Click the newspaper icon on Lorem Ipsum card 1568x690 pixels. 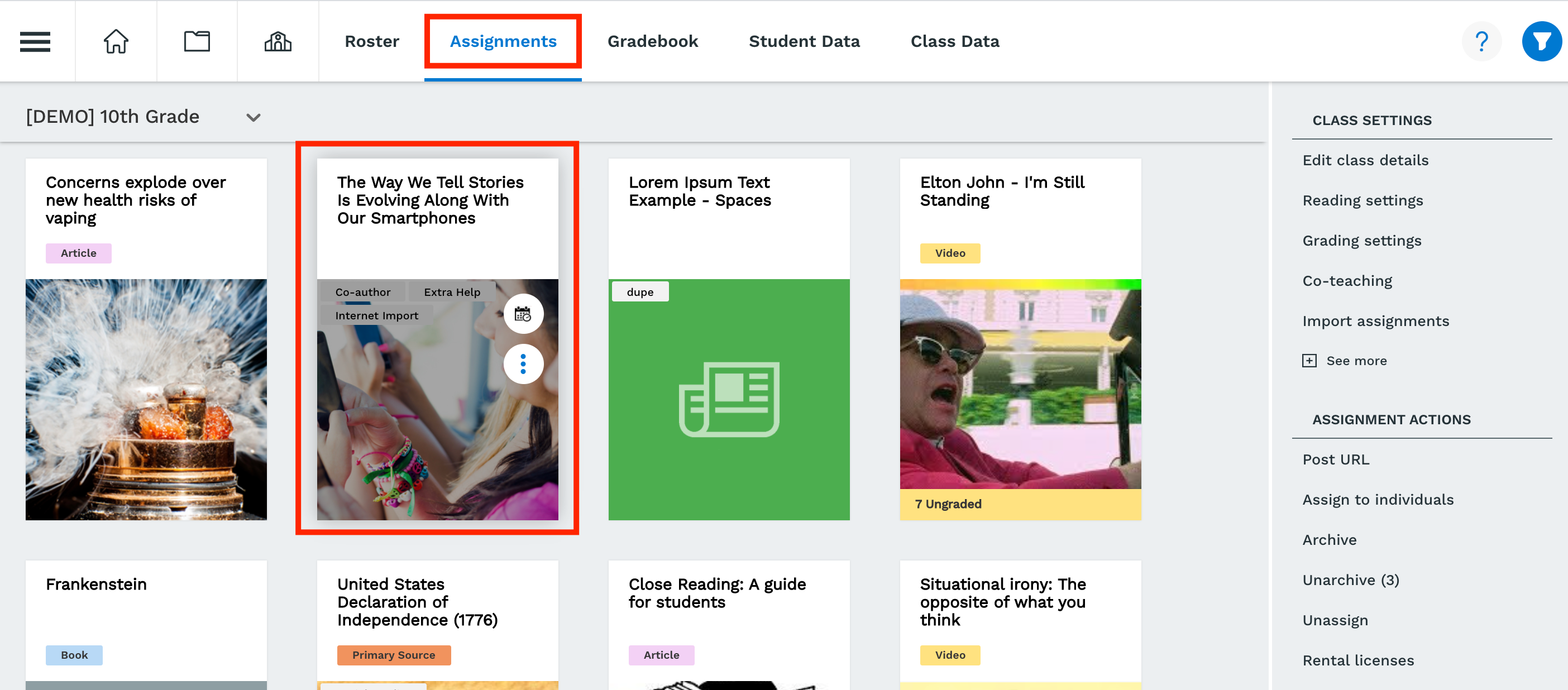click(x=729, y=399)
